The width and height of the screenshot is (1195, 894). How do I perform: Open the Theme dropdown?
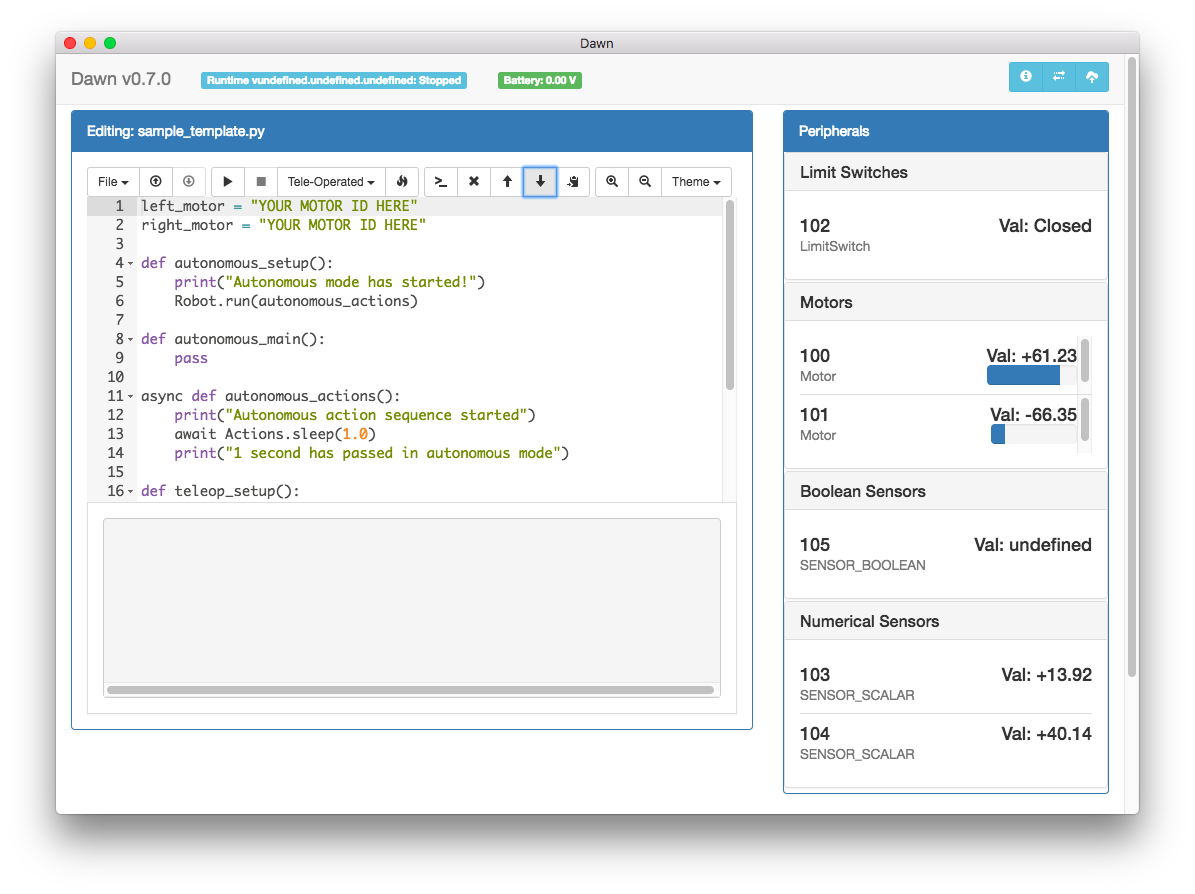pos(696,182)
